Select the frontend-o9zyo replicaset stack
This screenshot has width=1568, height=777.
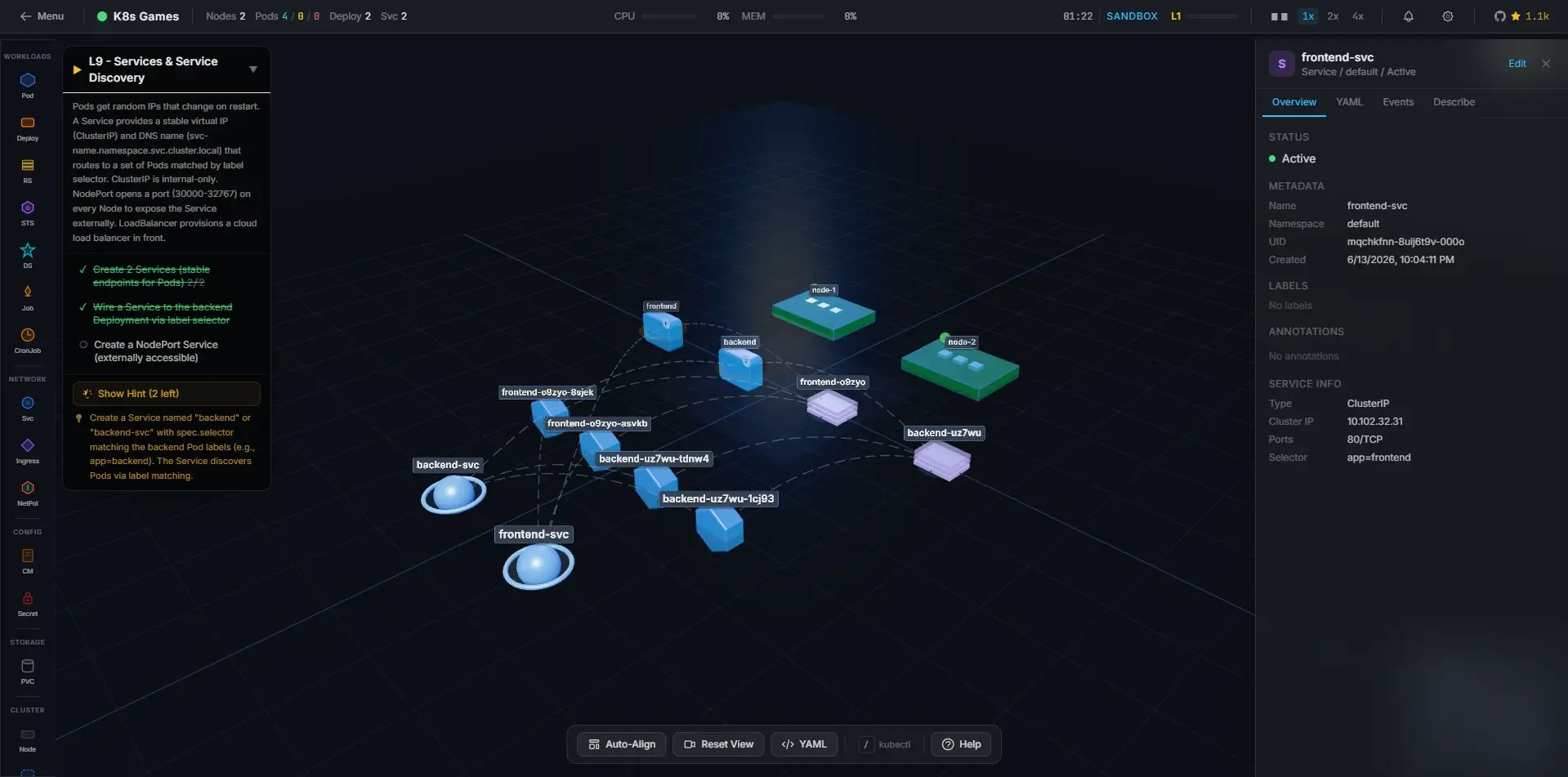click(832, 407)
